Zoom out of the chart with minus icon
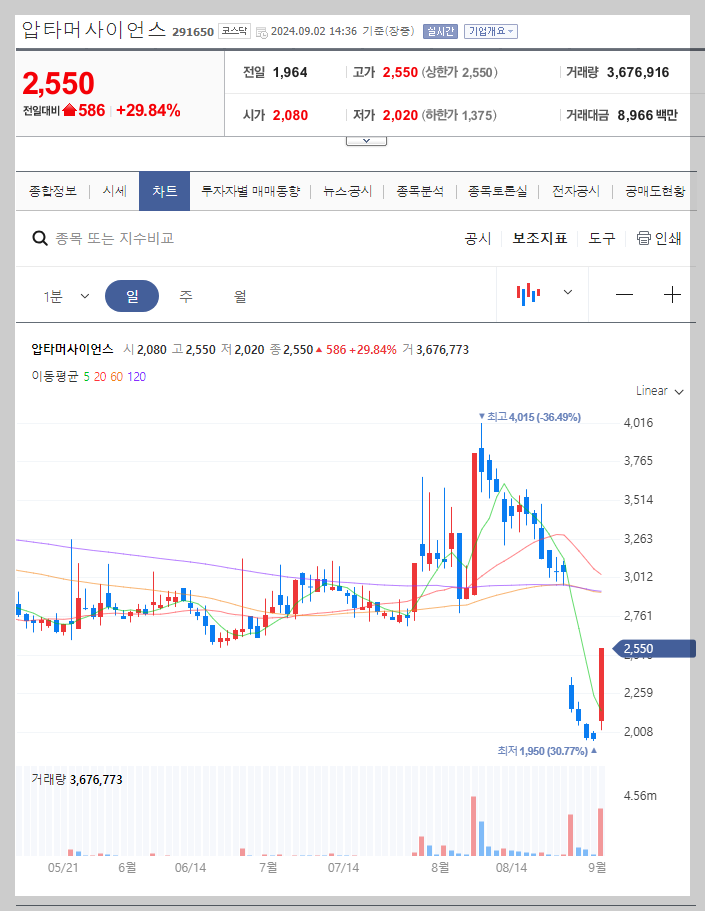The image size is (705, 911). point(625,294)
